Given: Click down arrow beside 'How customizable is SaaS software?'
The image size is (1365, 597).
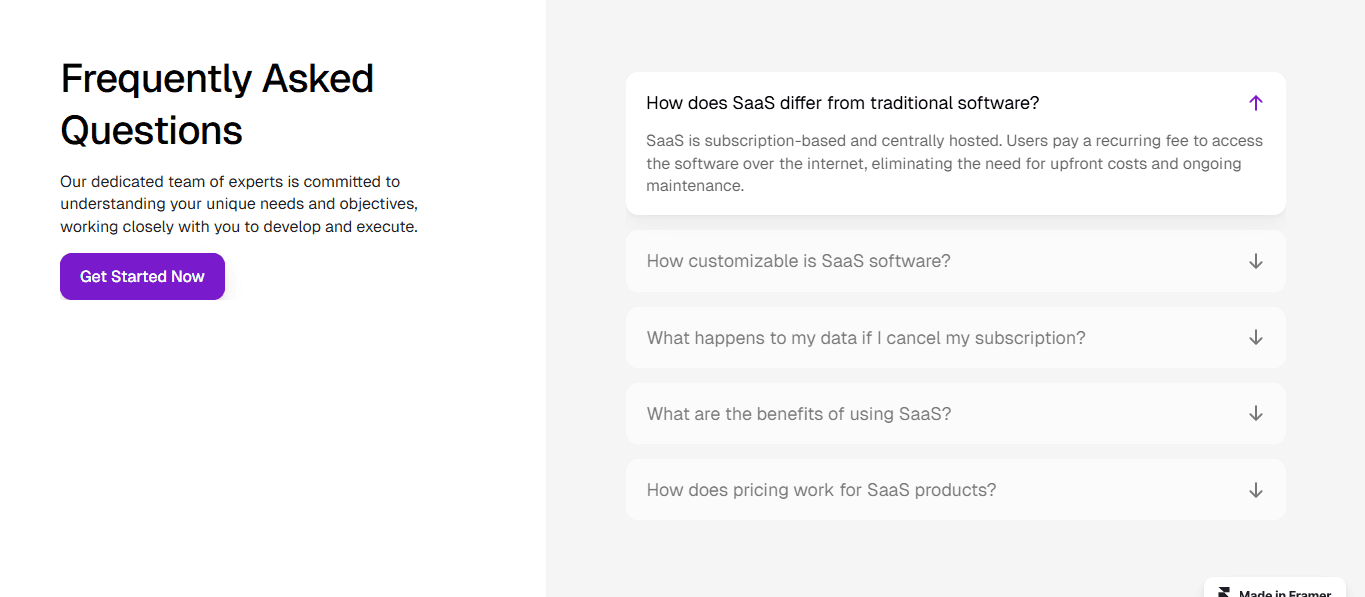Looking at the screenshot, I should pyautogui.click(x=1256, y=261).
